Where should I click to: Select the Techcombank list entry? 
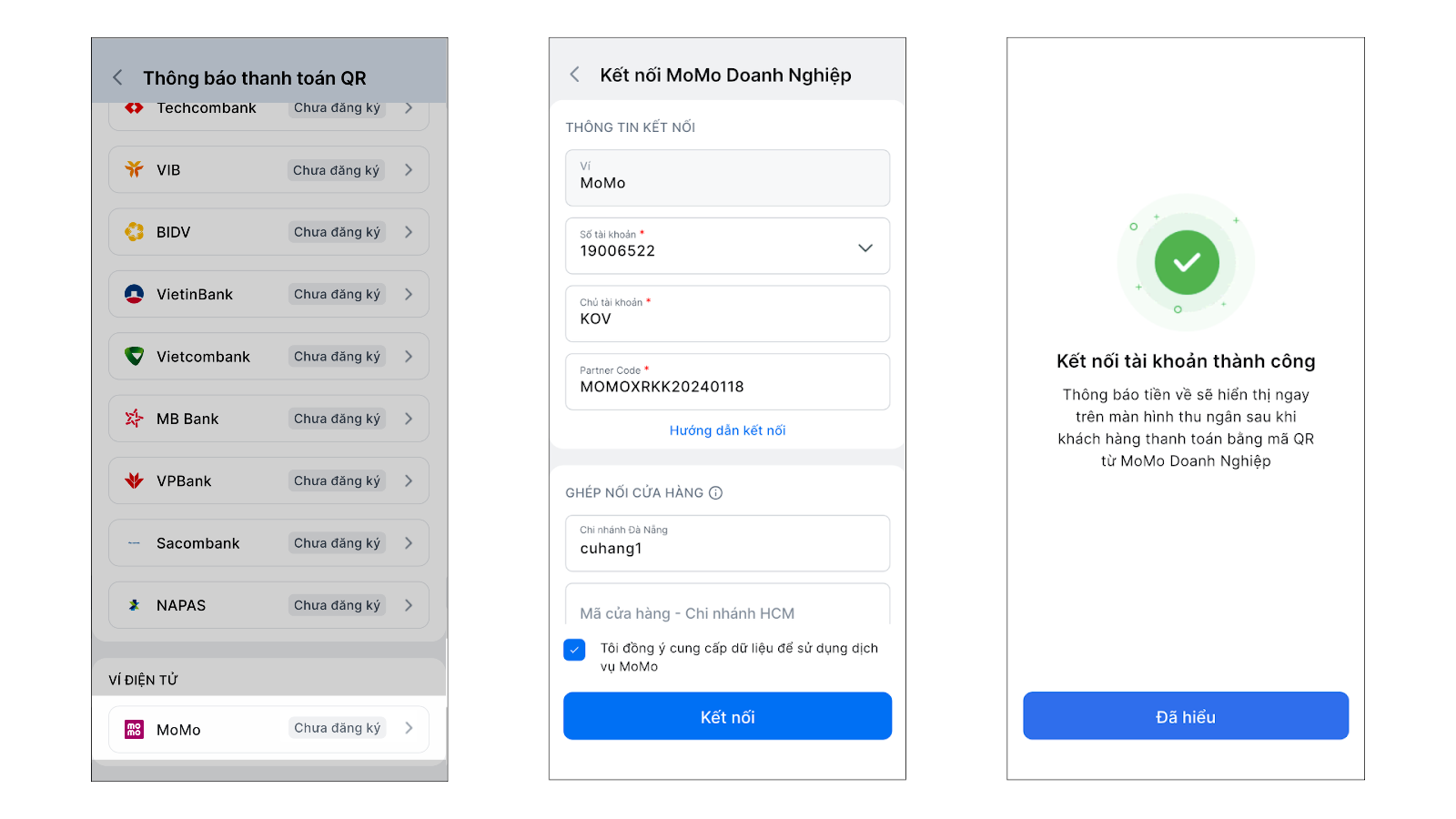[268, 109]
